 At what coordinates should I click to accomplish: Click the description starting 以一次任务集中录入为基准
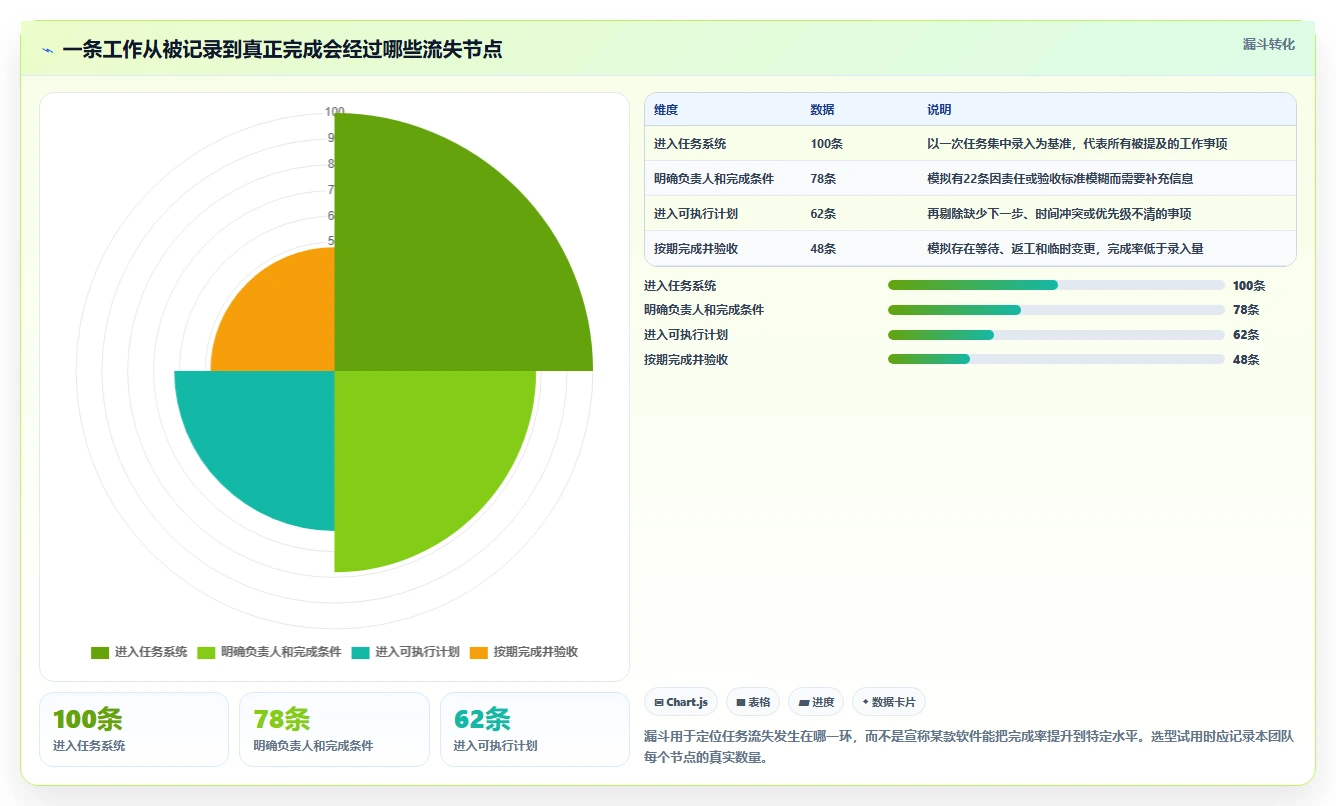tap(1077, 144)
